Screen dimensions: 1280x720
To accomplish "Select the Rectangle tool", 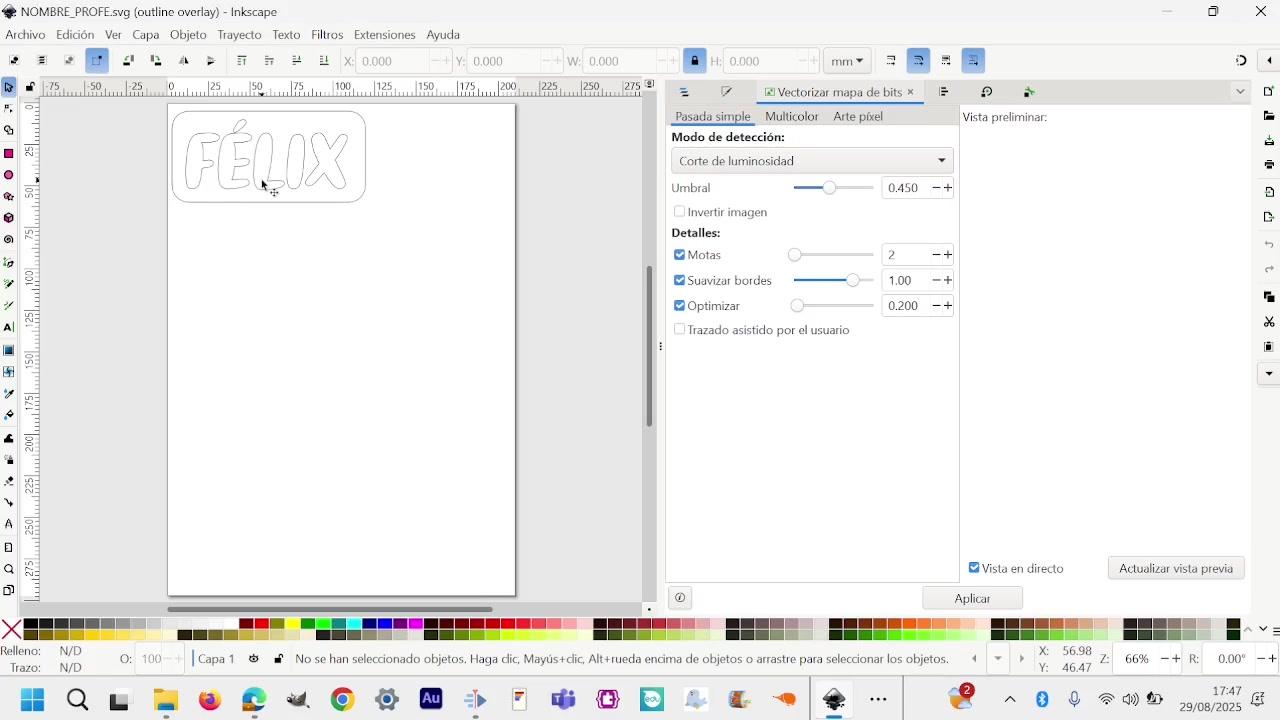I will 9,153.
